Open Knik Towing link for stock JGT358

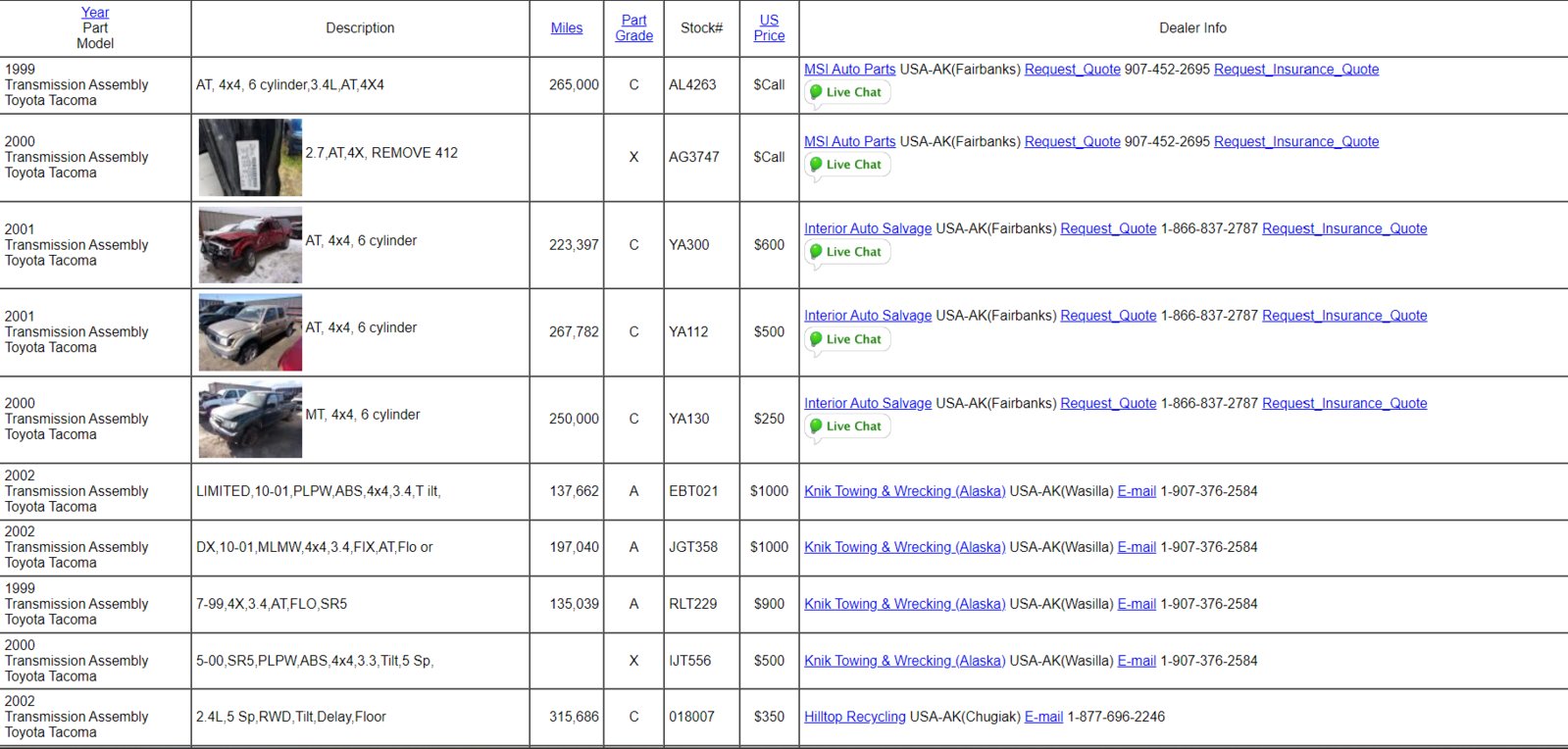904,548
